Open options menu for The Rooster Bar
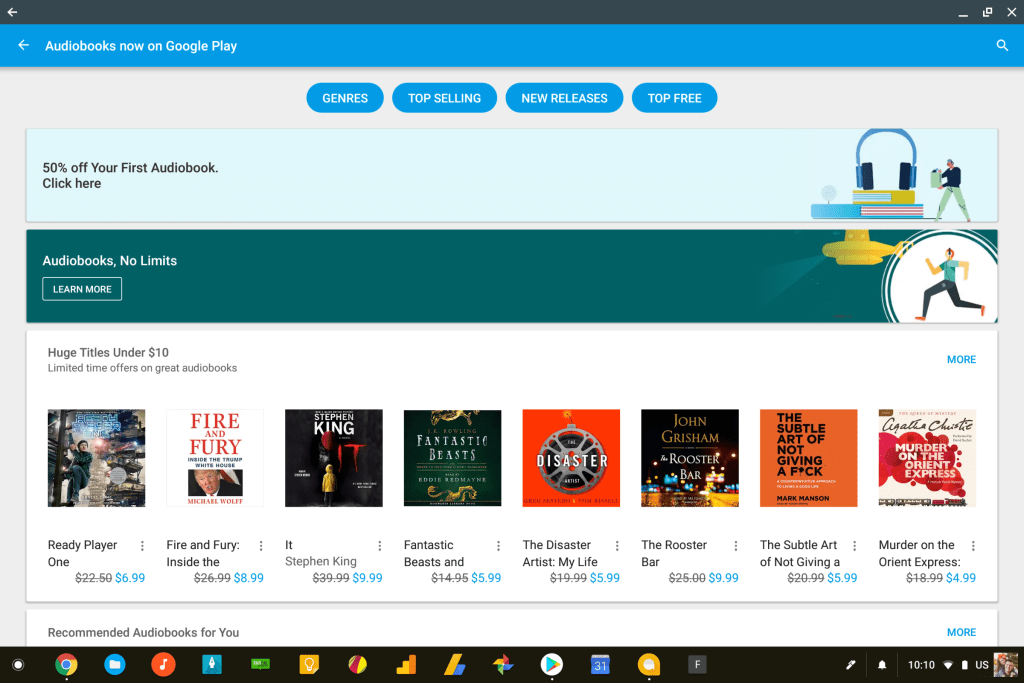The image size is (1024, 683). click(736, 546)
